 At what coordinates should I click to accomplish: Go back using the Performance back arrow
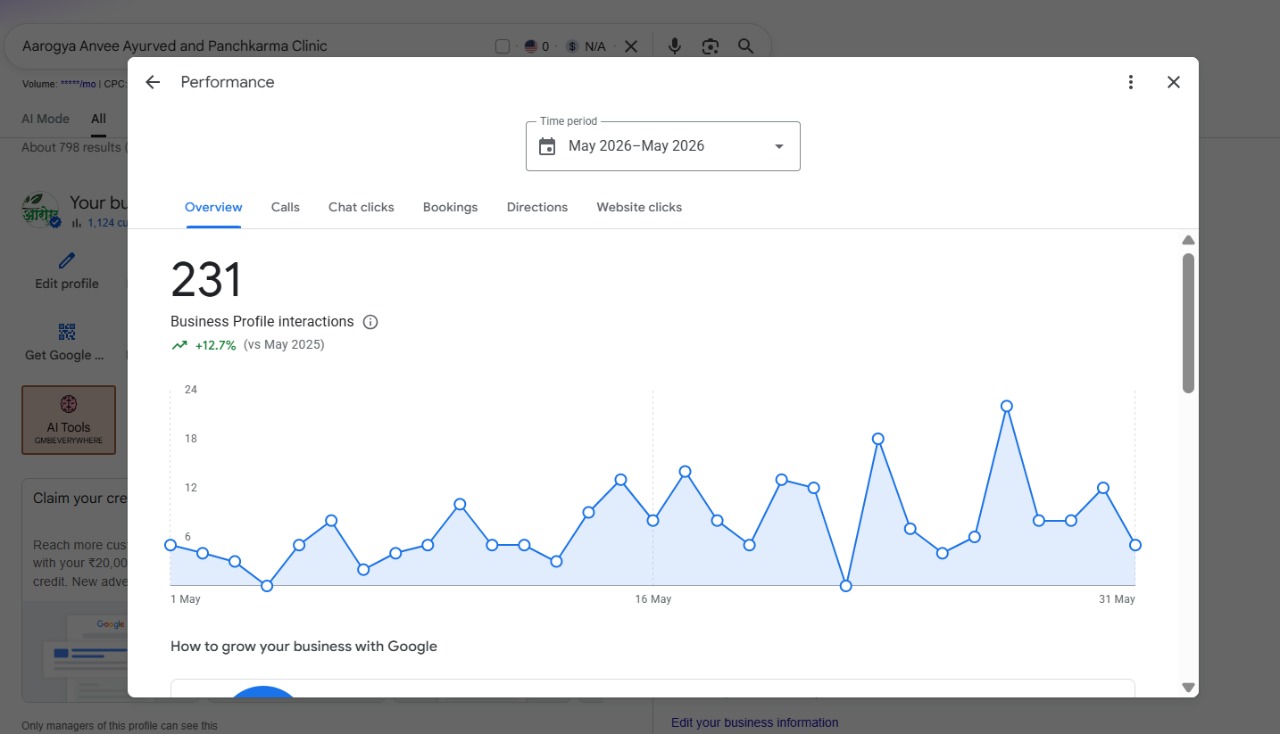tap(153, 82)
